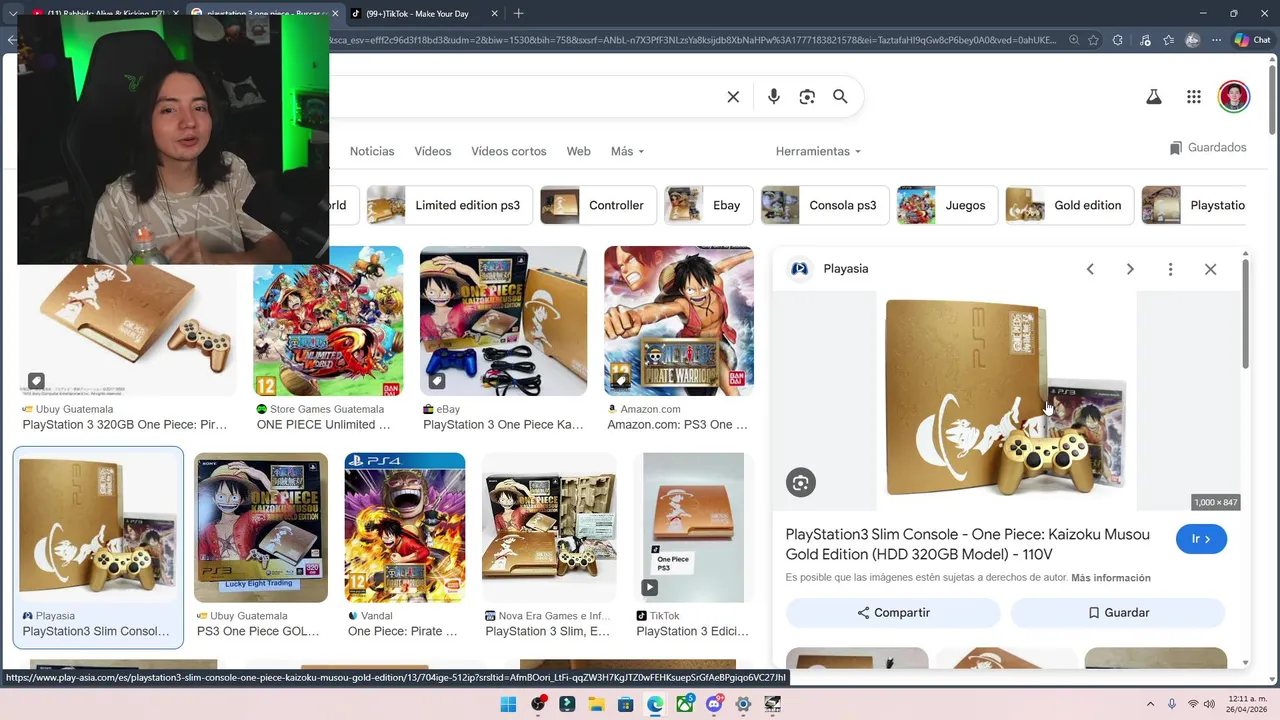
Task: Open Settings gear from taskbar
Action: (x=743, y=705)
